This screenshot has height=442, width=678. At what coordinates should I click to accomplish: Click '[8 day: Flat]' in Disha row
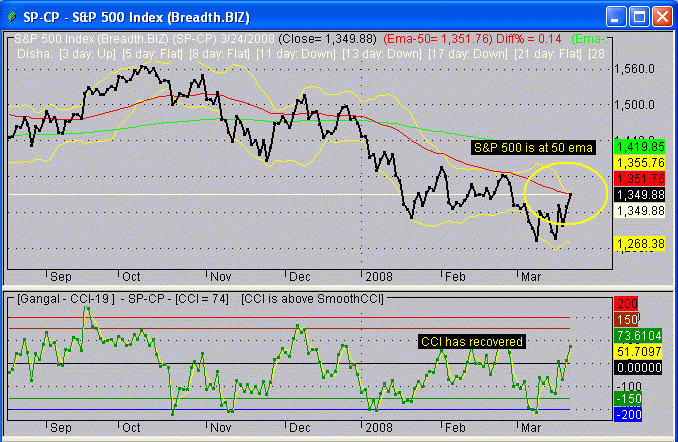(219, 54)
